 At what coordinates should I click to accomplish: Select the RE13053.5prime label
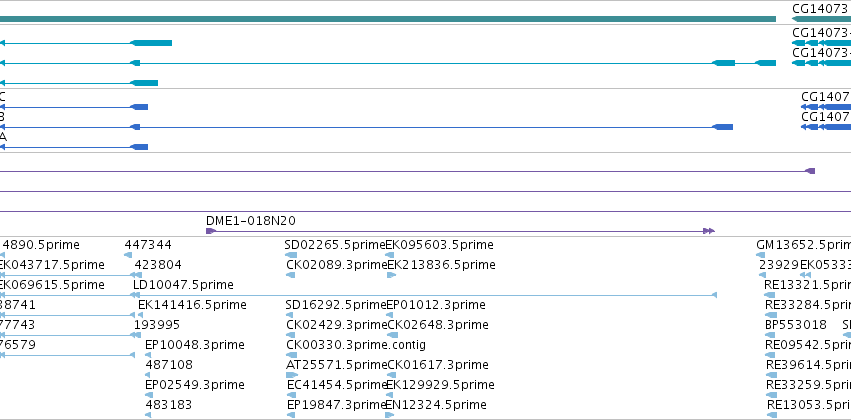(x=809, y=405)
